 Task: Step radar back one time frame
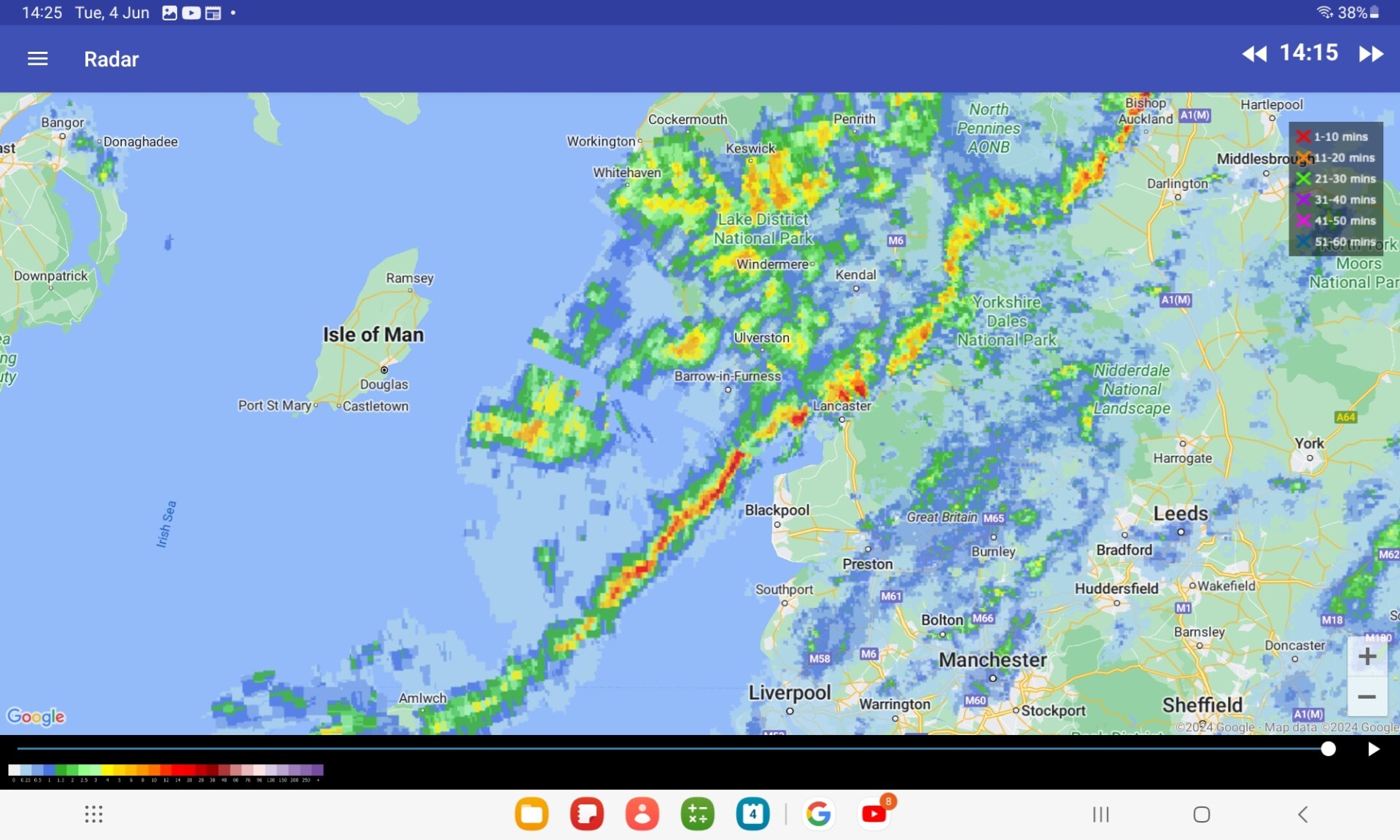point(1254,54)
